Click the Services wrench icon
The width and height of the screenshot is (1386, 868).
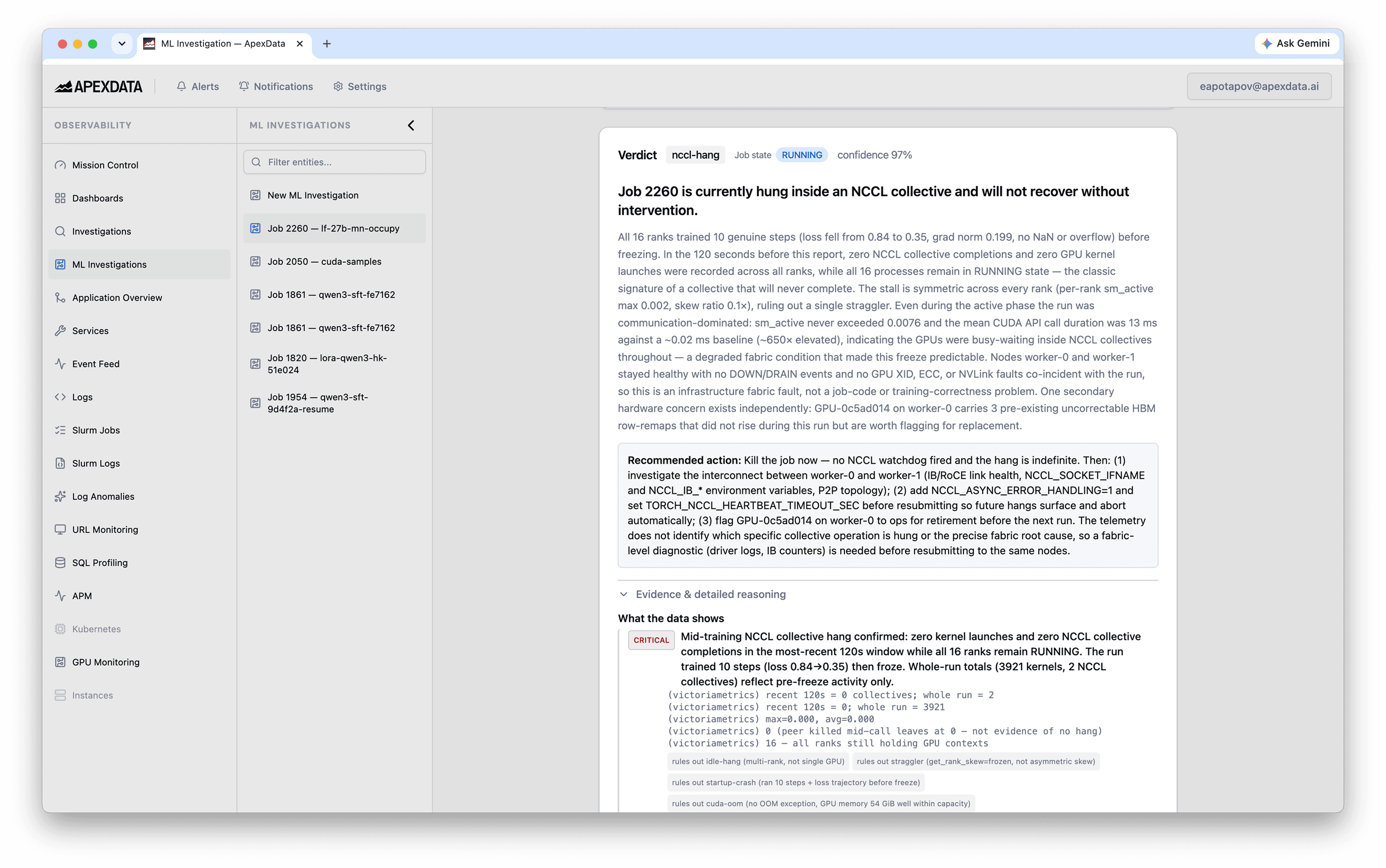tap(60, 331)
